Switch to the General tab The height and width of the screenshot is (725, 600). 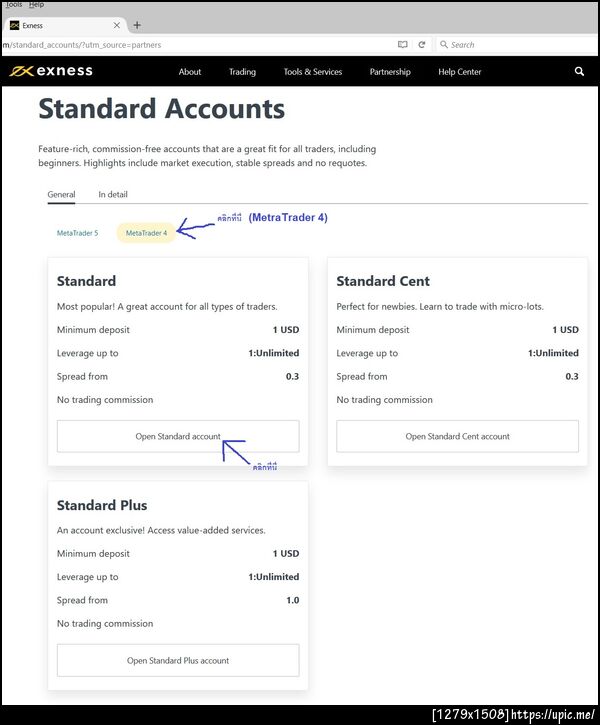[x=61, y=195]
